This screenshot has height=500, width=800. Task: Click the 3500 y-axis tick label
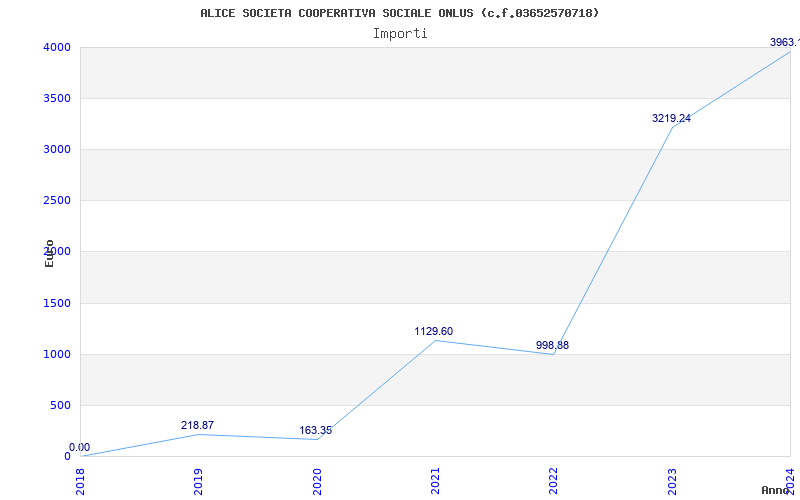coord(57,98)
